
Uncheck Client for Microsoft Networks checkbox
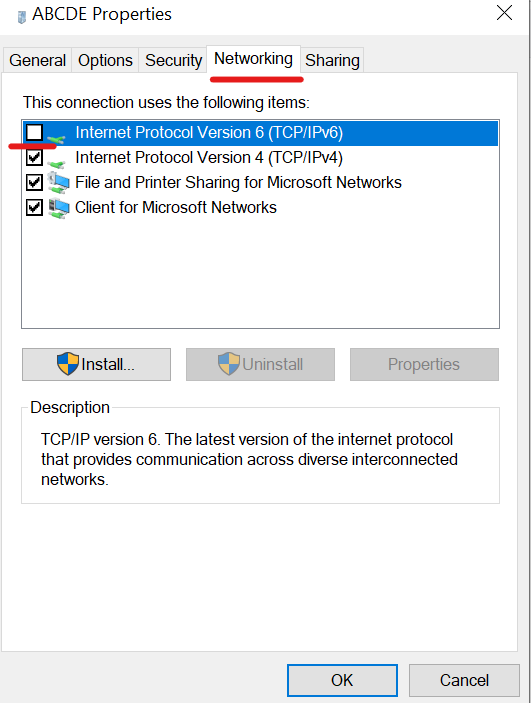(x=35, y=208)
